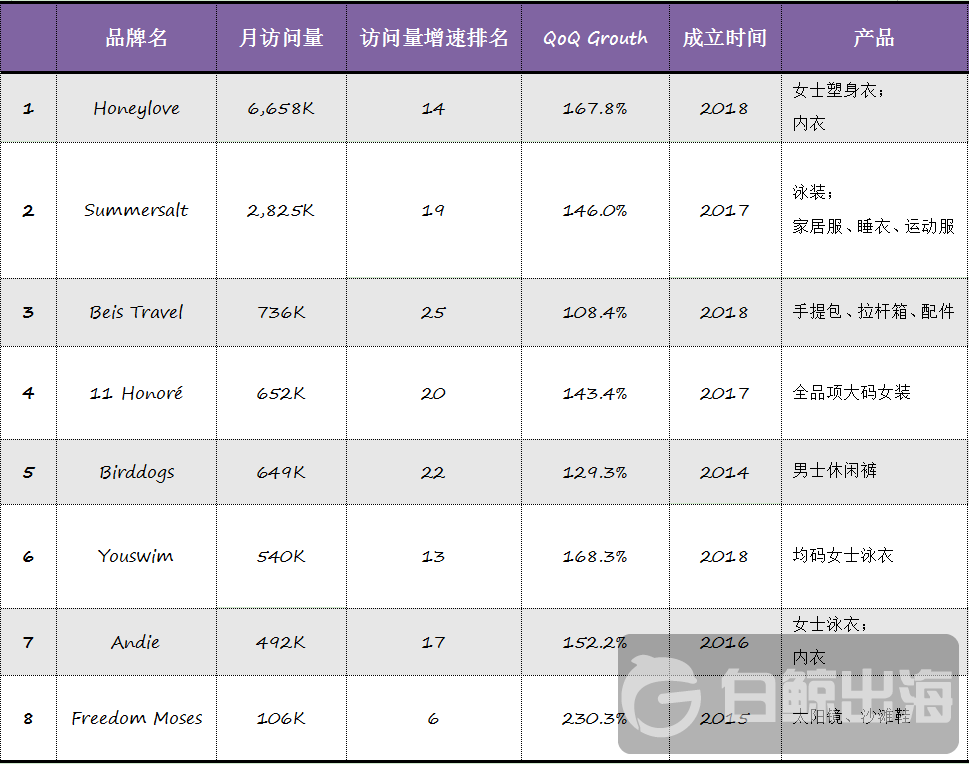The image size is (969, 764).
Task: Click the 成立时间 column header
Action: [725, 38]
